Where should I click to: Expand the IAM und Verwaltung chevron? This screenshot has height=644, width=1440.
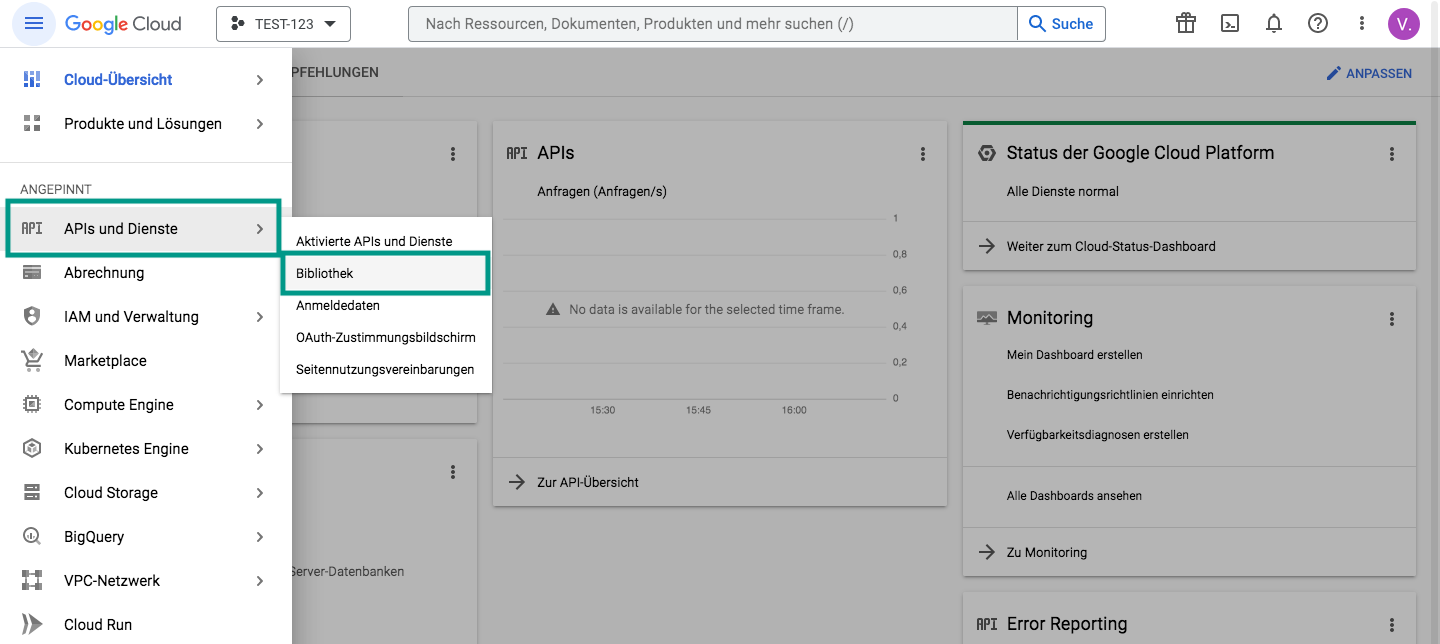tap(260, 317)
